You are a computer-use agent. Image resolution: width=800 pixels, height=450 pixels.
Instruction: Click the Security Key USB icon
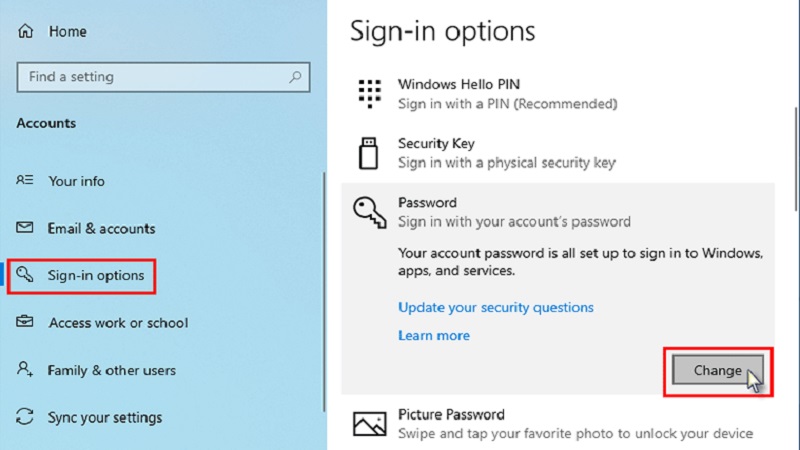369,153
